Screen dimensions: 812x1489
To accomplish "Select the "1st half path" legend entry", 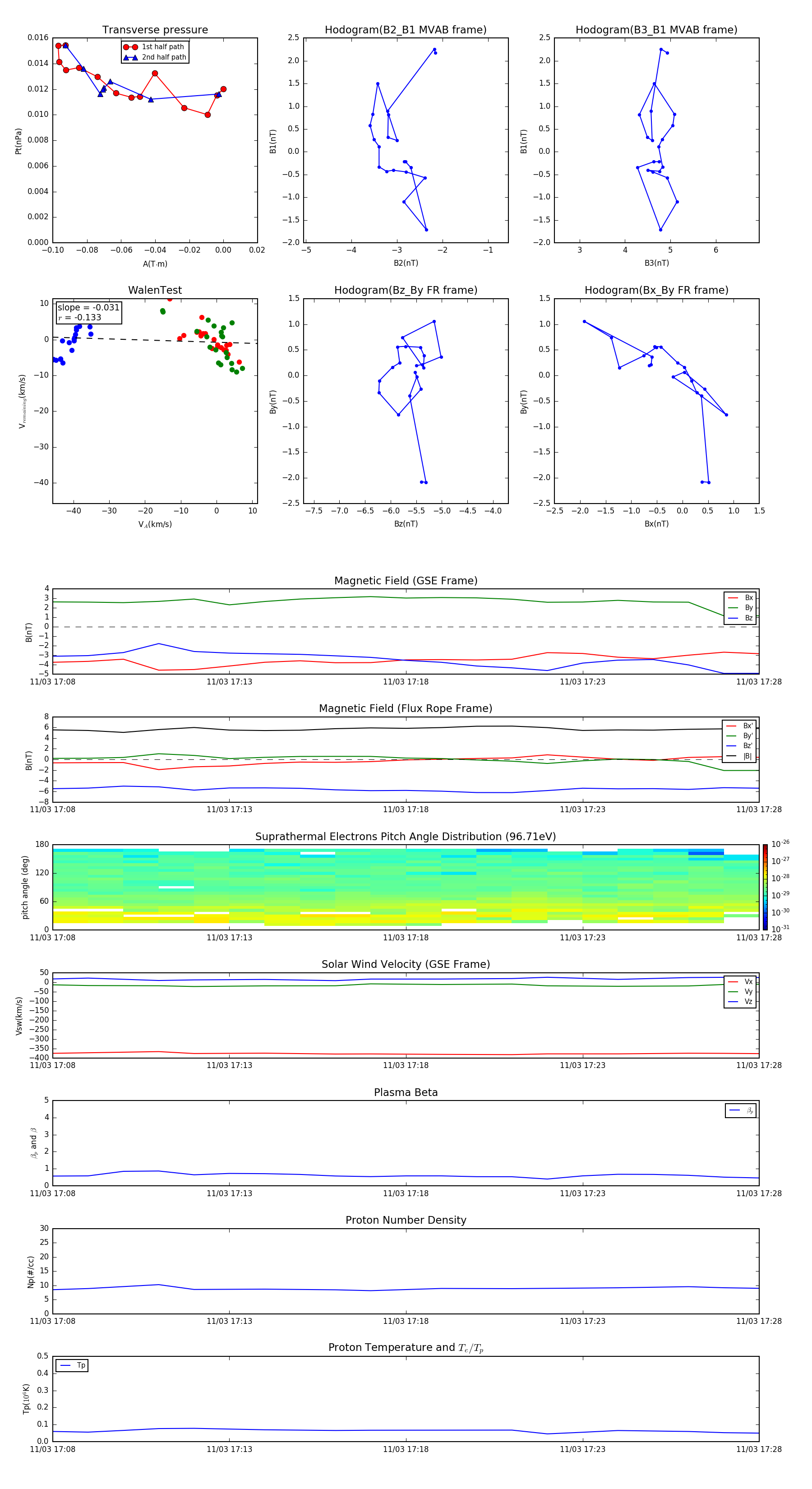I will [x=154, y=47].
